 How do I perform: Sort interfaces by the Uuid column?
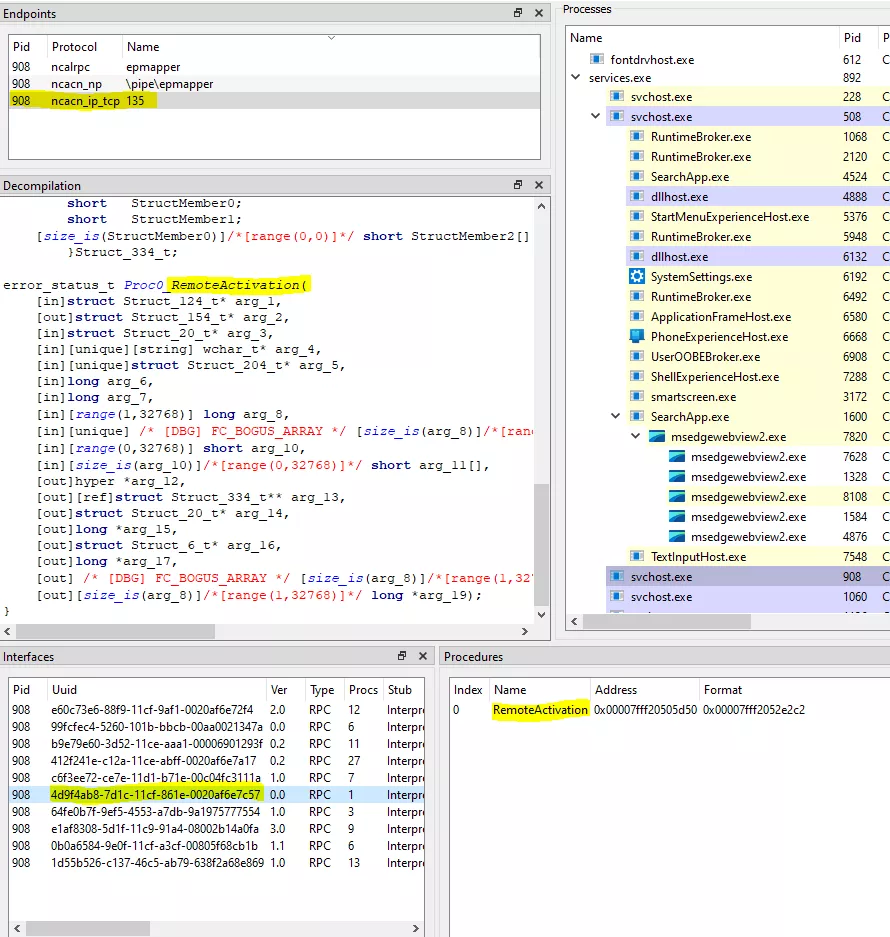point(157,690)
